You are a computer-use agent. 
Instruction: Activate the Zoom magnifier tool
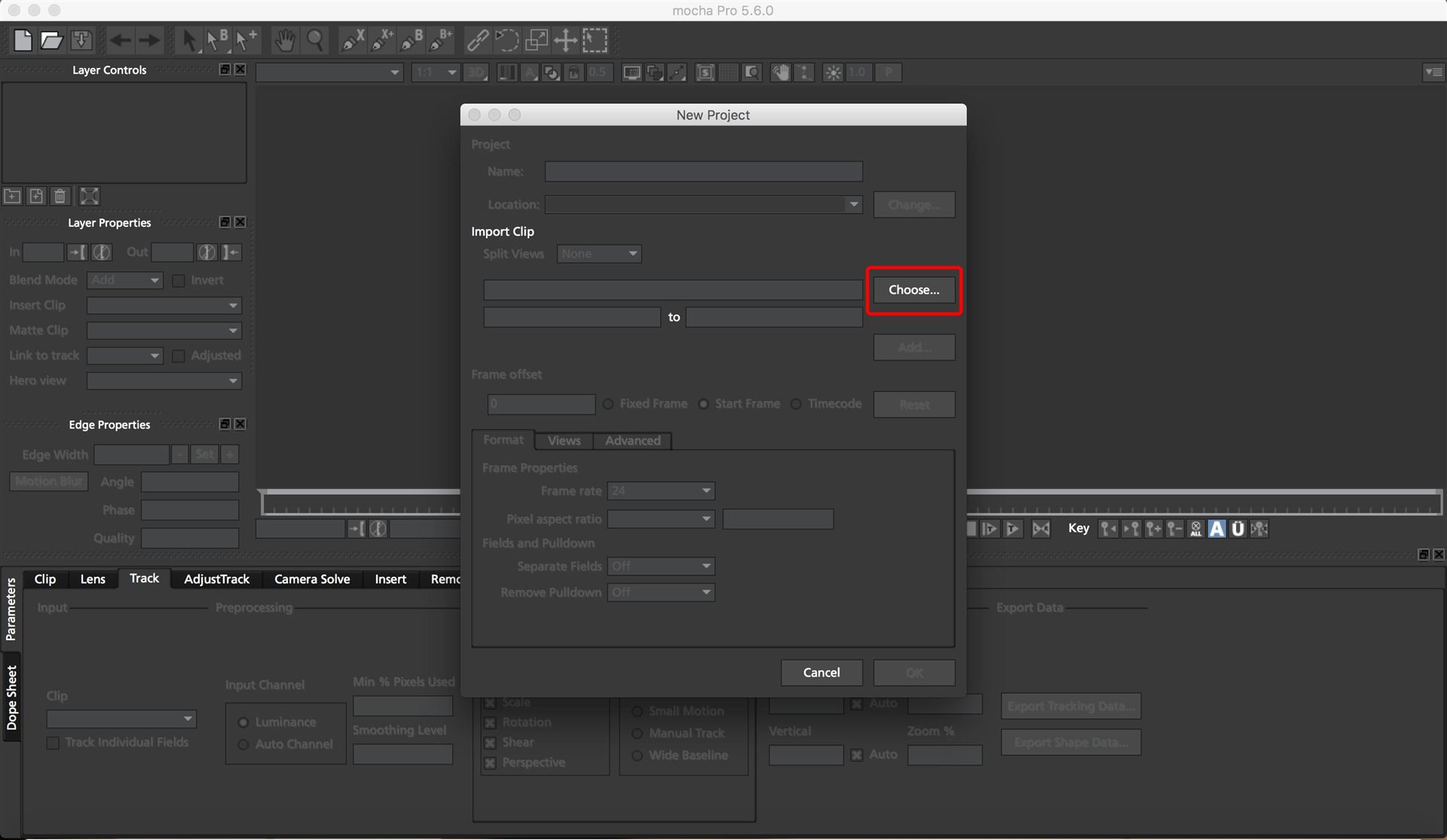pyautogui.click(x=315, y=40)
